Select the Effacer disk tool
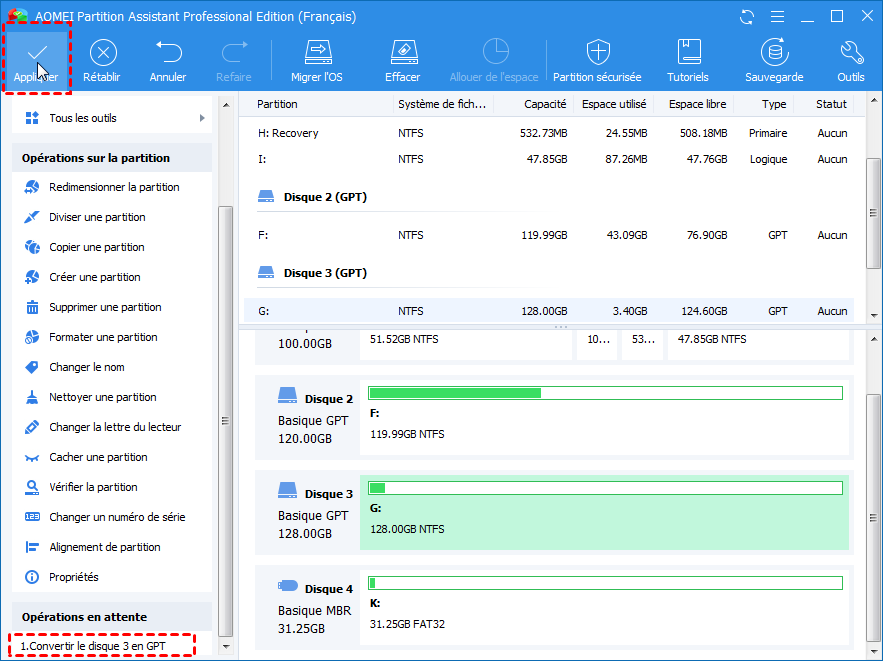 pyautogui.click(x=402, y=53)
